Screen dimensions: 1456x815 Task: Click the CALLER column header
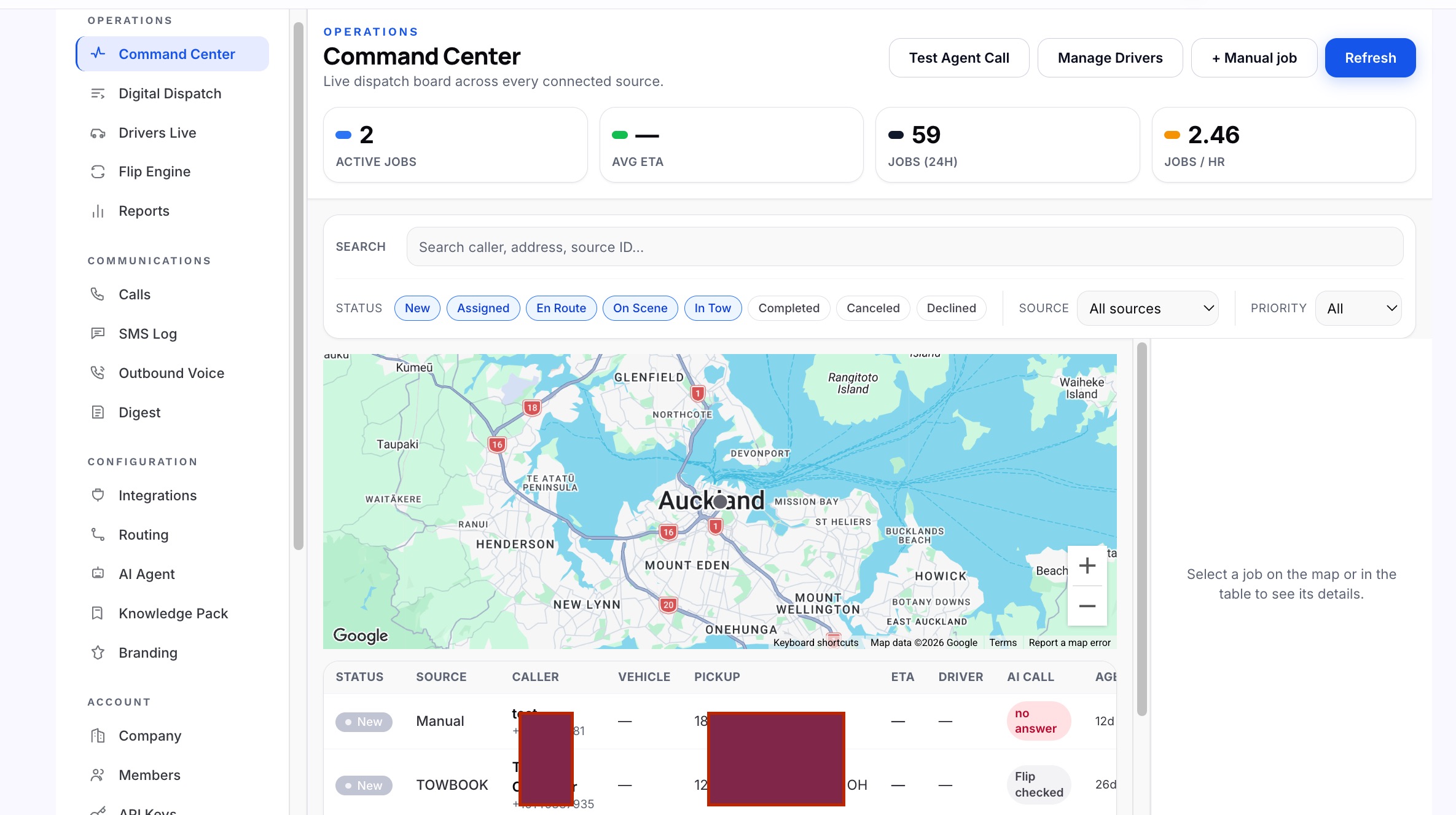click(x=535, y=677)
